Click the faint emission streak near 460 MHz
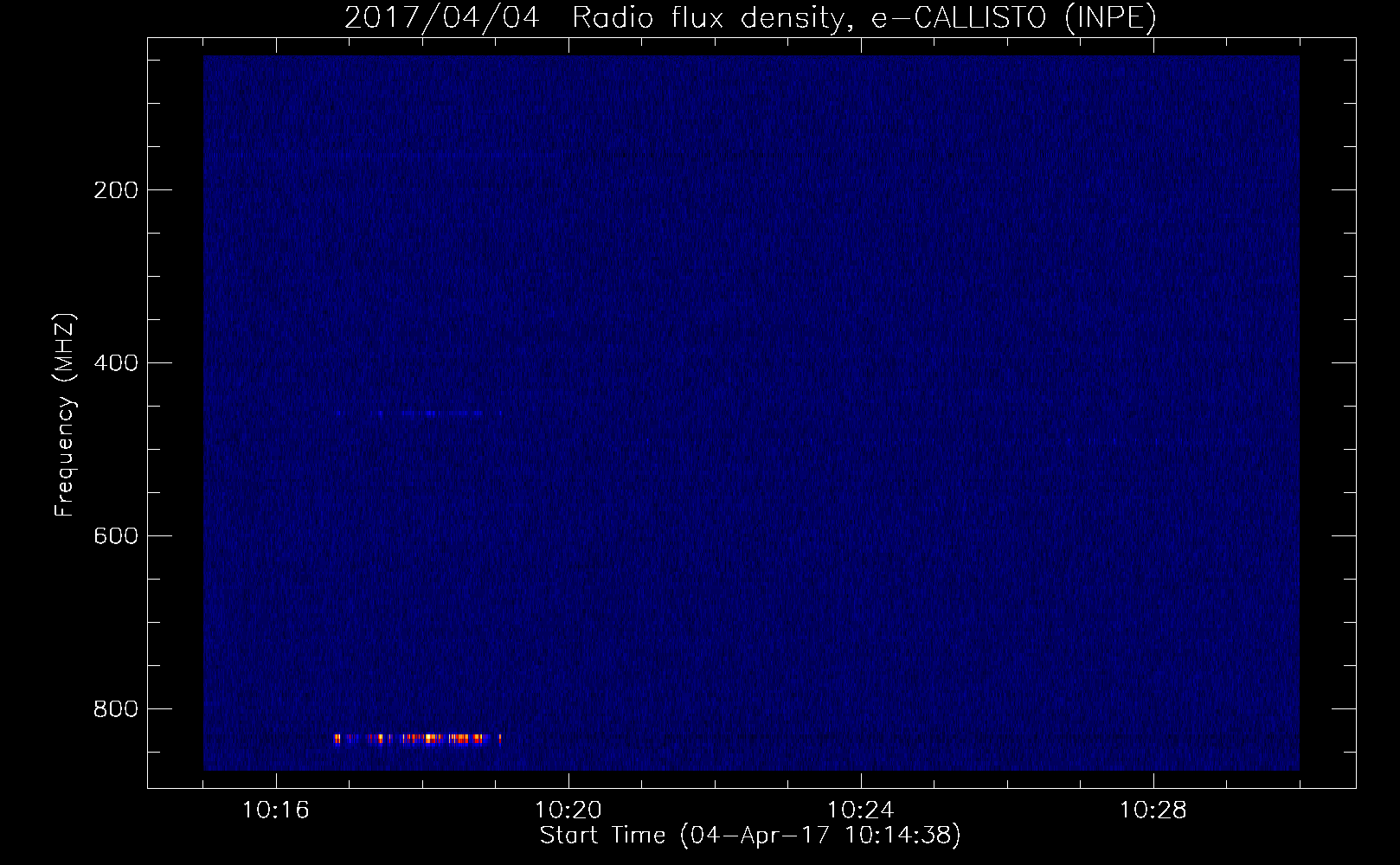Screen dimensions: 1400x865 (x=419, y=413)
